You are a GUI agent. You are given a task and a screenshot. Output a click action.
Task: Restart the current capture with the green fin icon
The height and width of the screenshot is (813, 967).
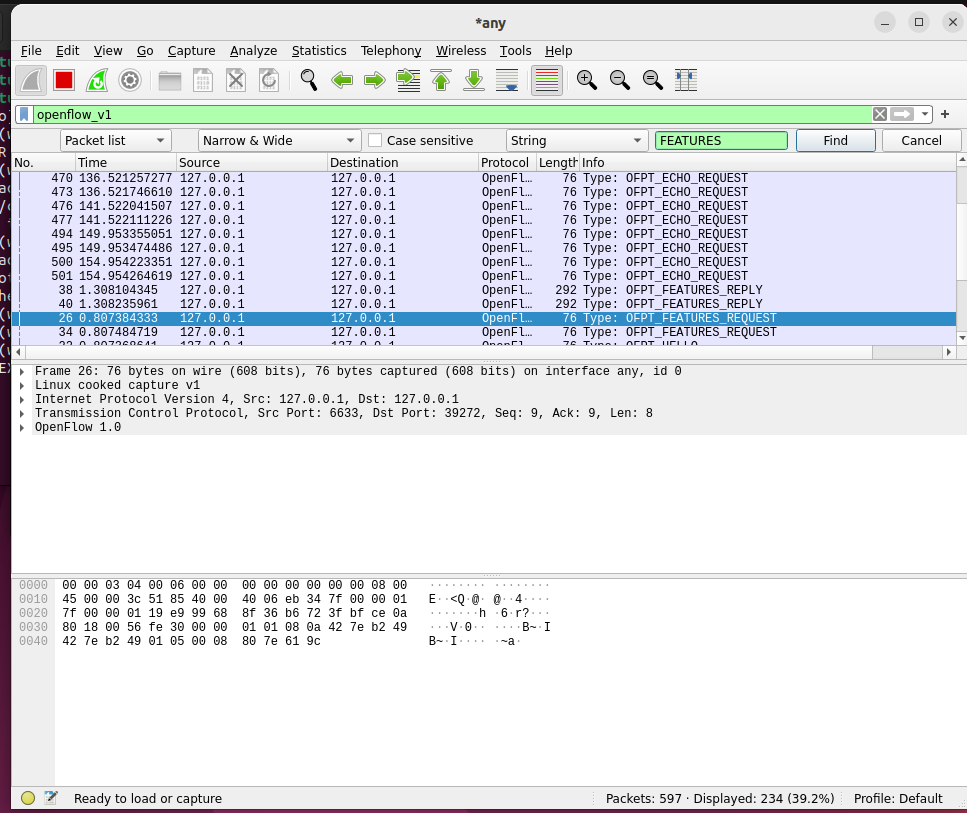[97, 80]
